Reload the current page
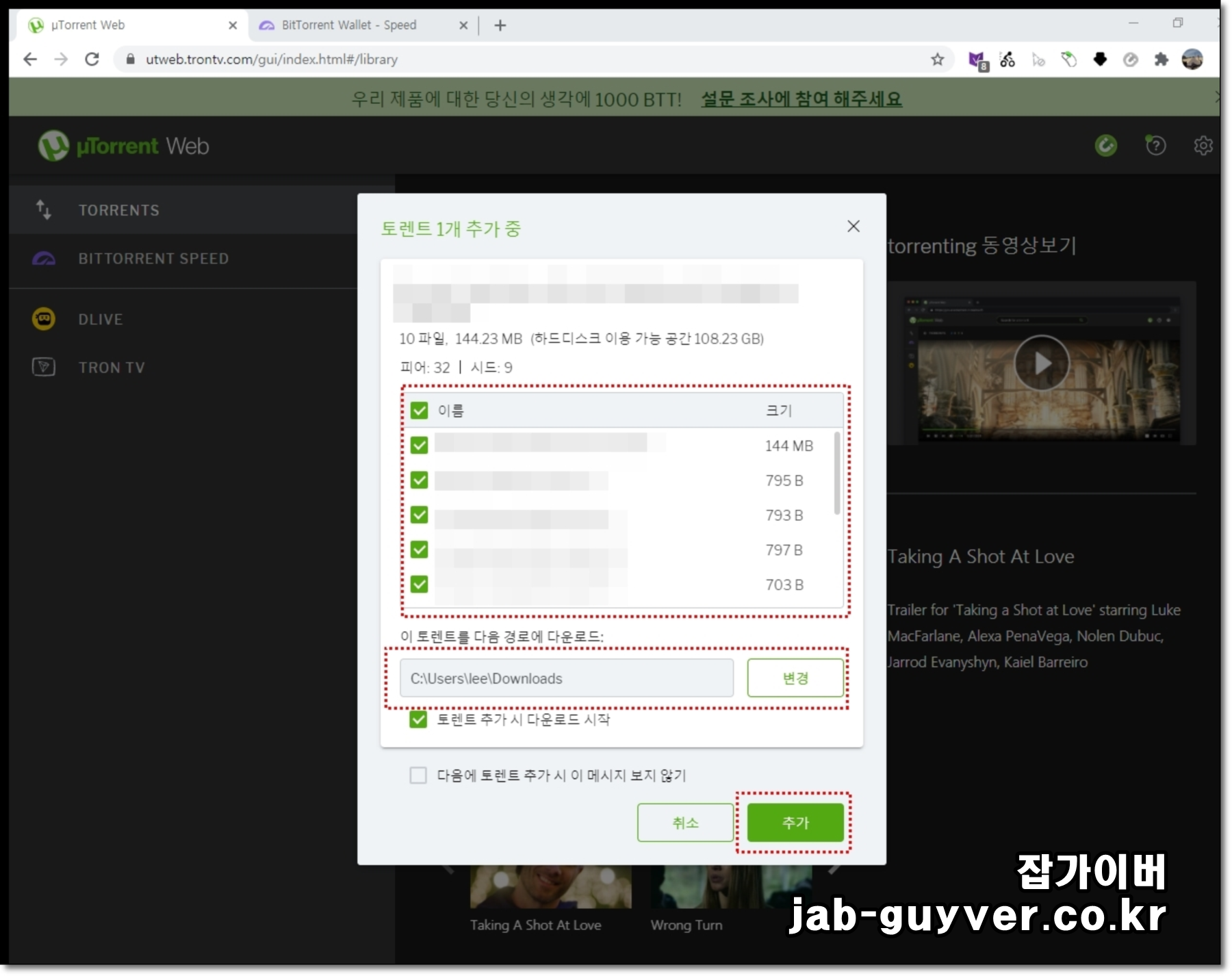Image resolution: width=1232 pixels, height=976 pixels. point(92,60)
